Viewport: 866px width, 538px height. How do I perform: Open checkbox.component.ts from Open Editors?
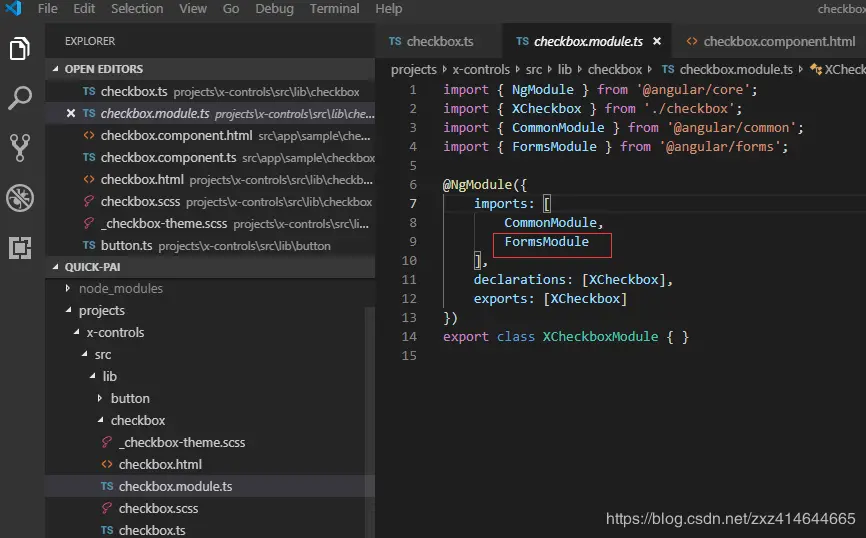(210, 157)
